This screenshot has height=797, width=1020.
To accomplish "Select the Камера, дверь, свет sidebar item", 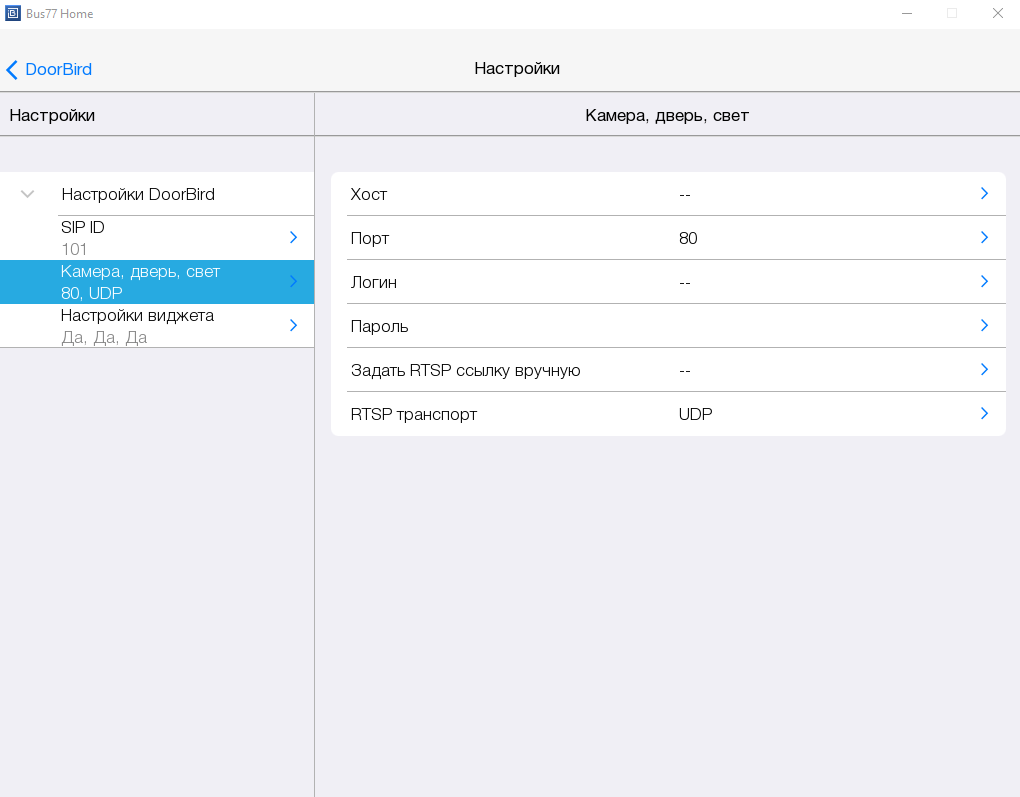I will coord(140,282).
